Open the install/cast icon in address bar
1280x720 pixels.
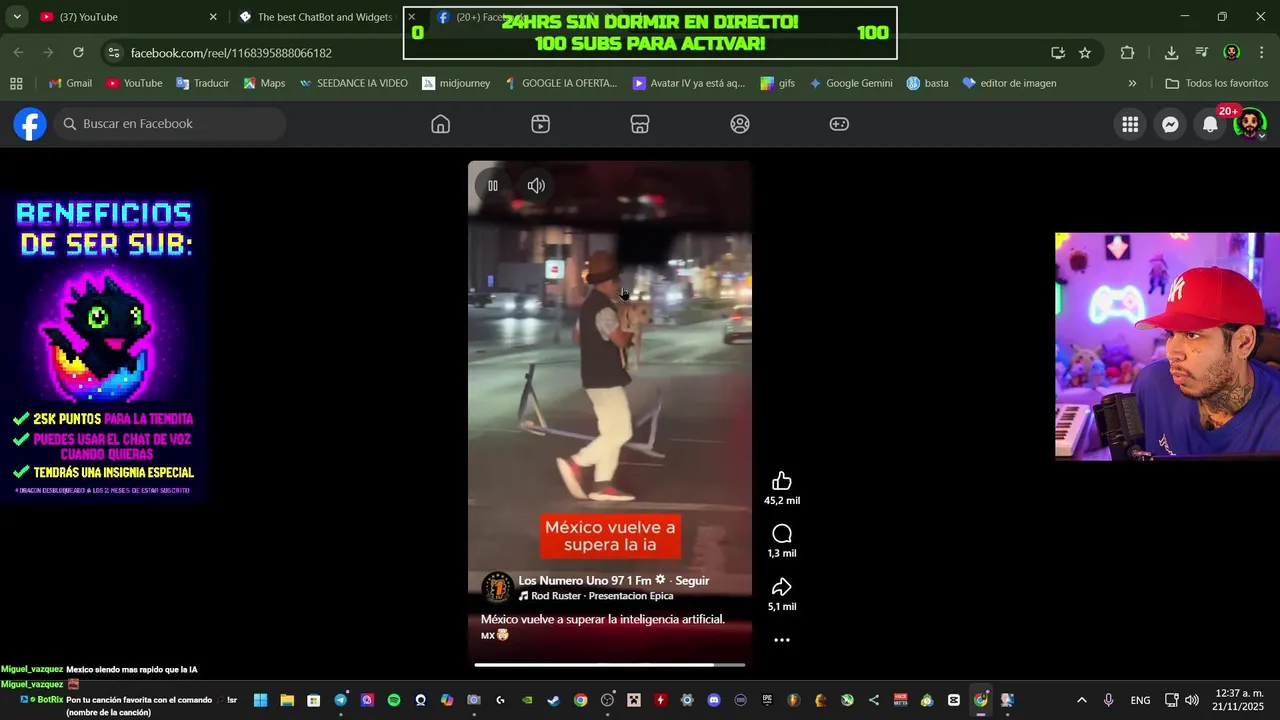[1058, 53]
